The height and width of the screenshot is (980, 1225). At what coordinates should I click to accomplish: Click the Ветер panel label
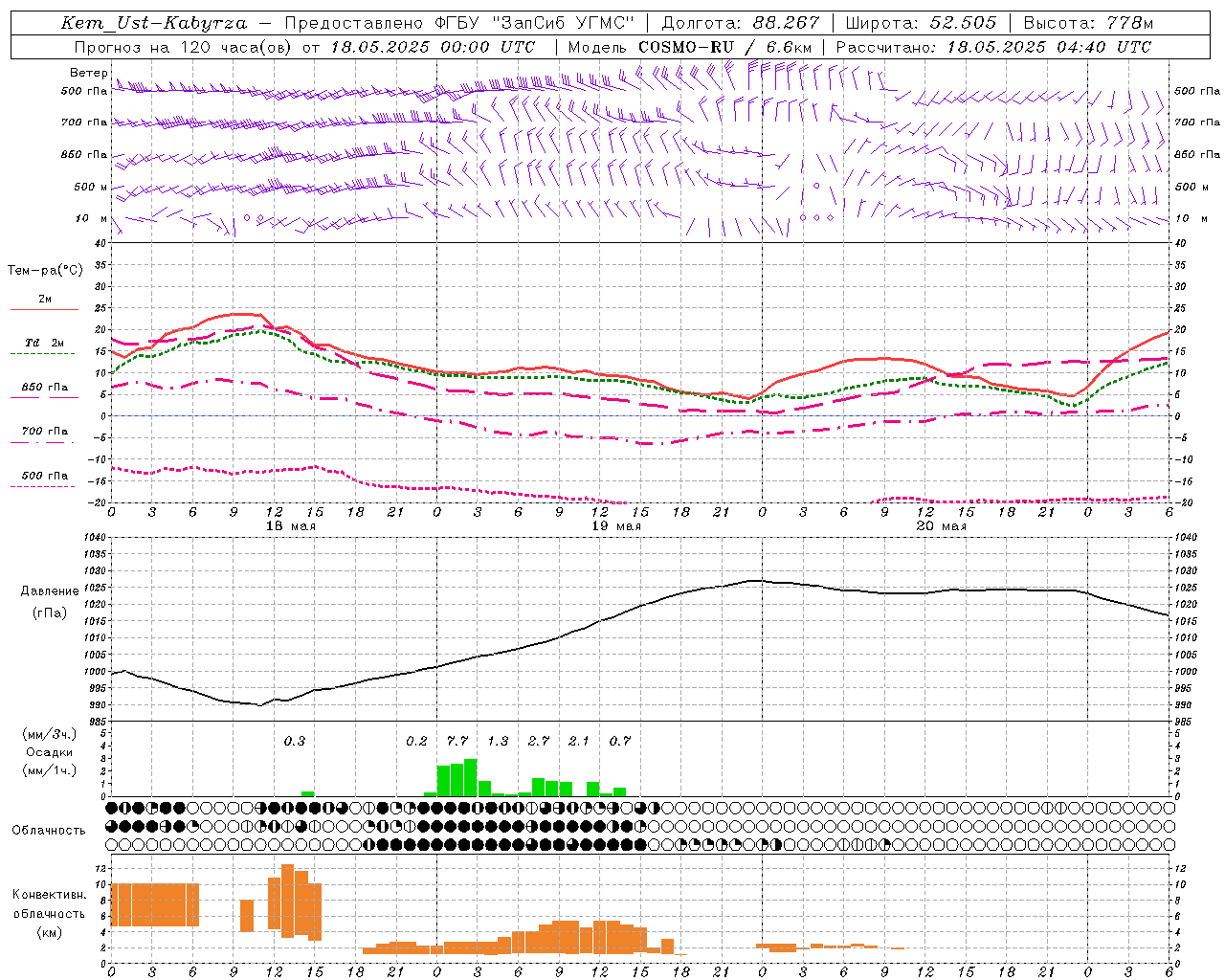click(x=89, y=73)
